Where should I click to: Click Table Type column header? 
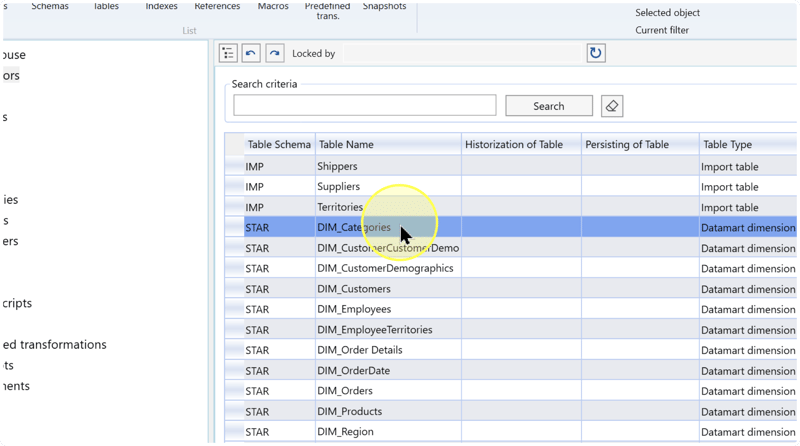coord(748,144)
